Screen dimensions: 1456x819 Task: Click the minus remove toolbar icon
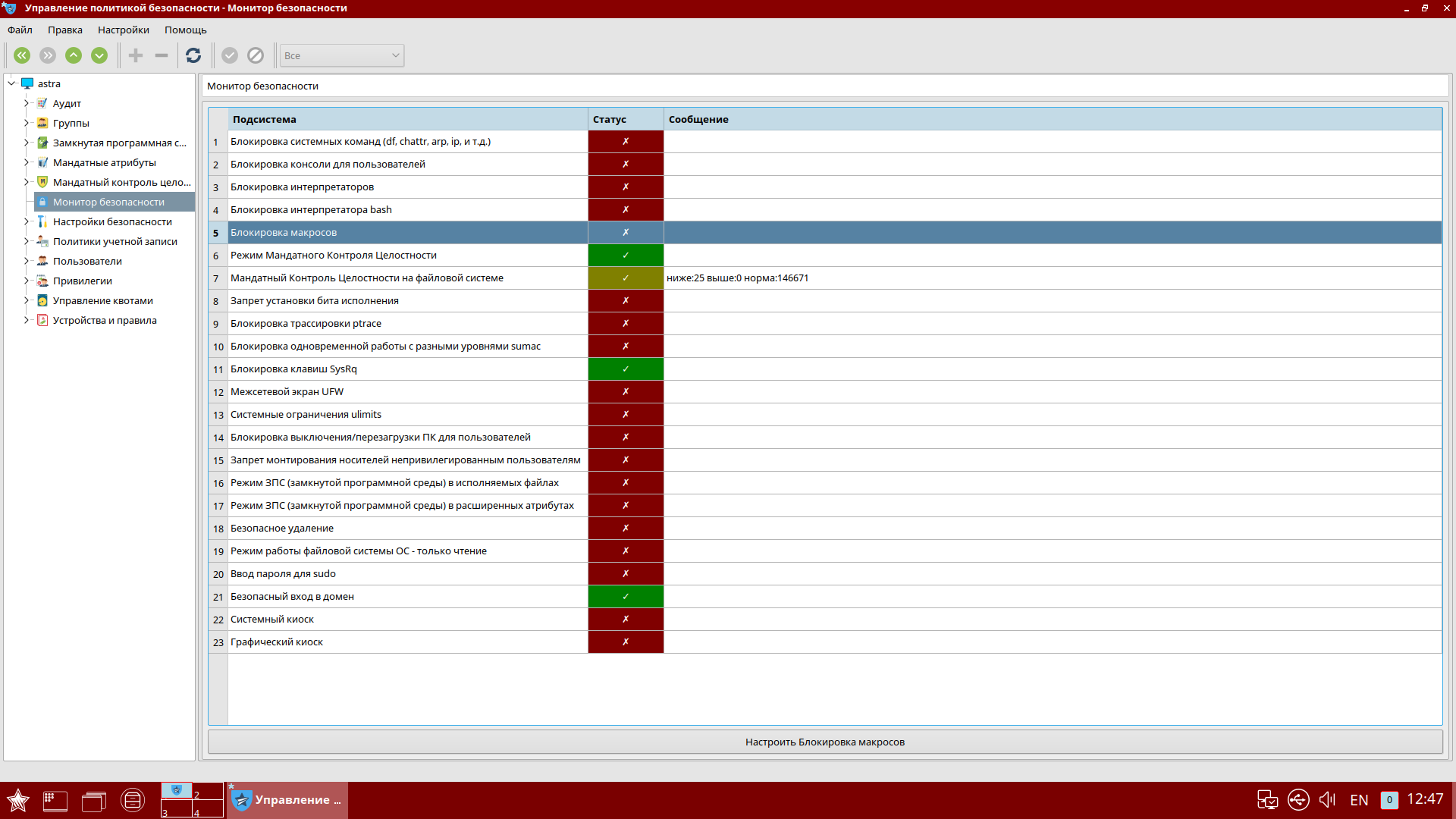(162, 55)
